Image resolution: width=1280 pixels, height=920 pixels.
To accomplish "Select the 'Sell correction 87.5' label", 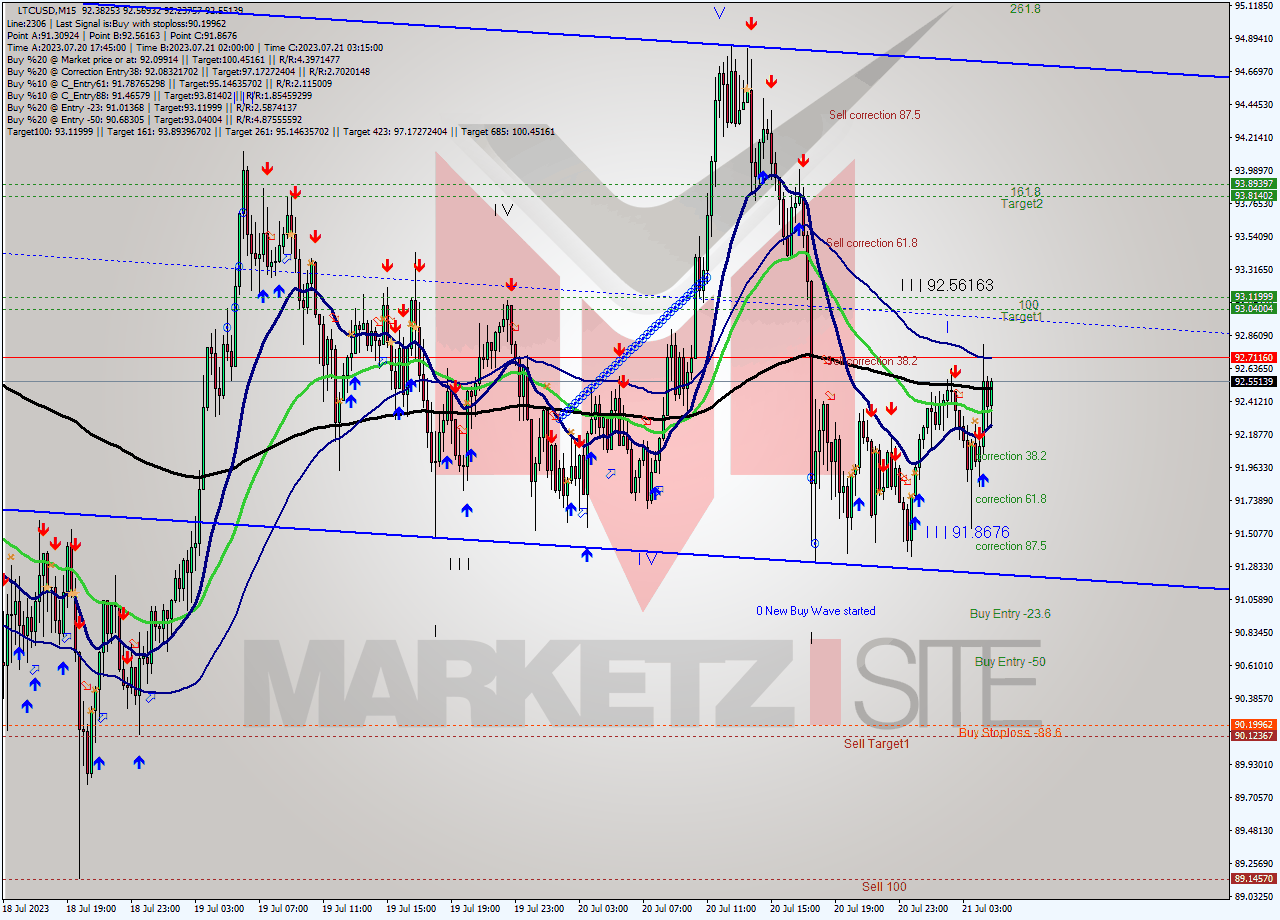I will point(874,115).
